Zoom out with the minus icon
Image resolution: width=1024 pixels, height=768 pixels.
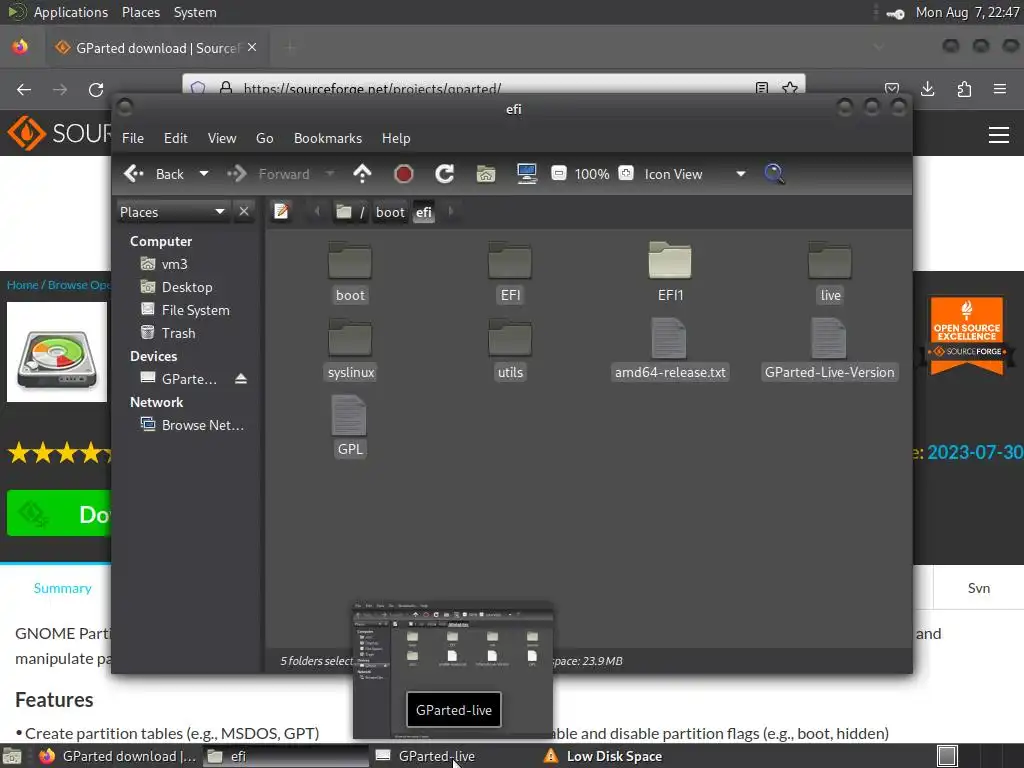[559, 174]
